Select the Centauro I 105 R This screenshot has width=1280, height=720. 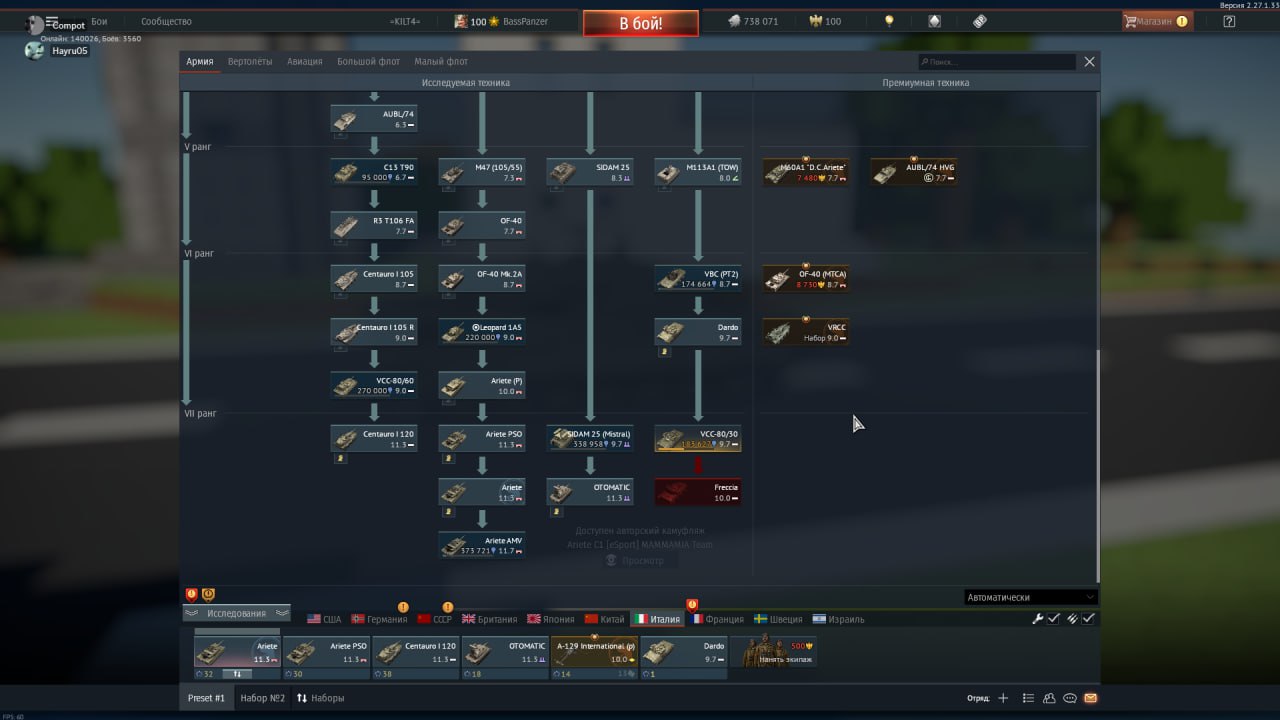pyautogui.click(x=374, y=332)
